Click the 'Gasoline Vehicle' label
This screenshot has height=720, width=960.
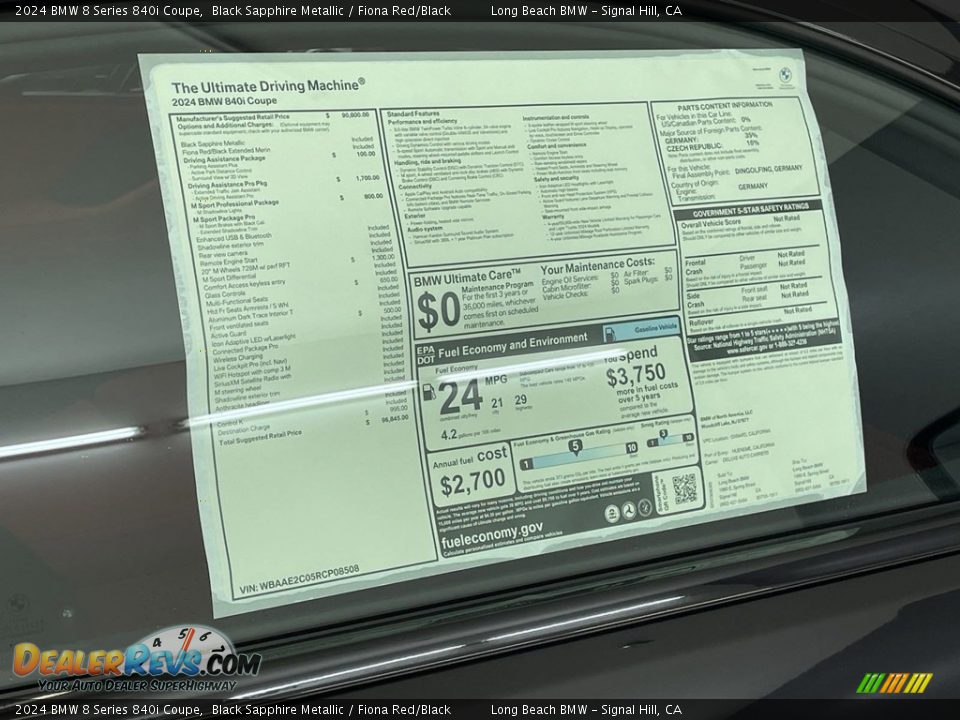[x=655, y=329]
